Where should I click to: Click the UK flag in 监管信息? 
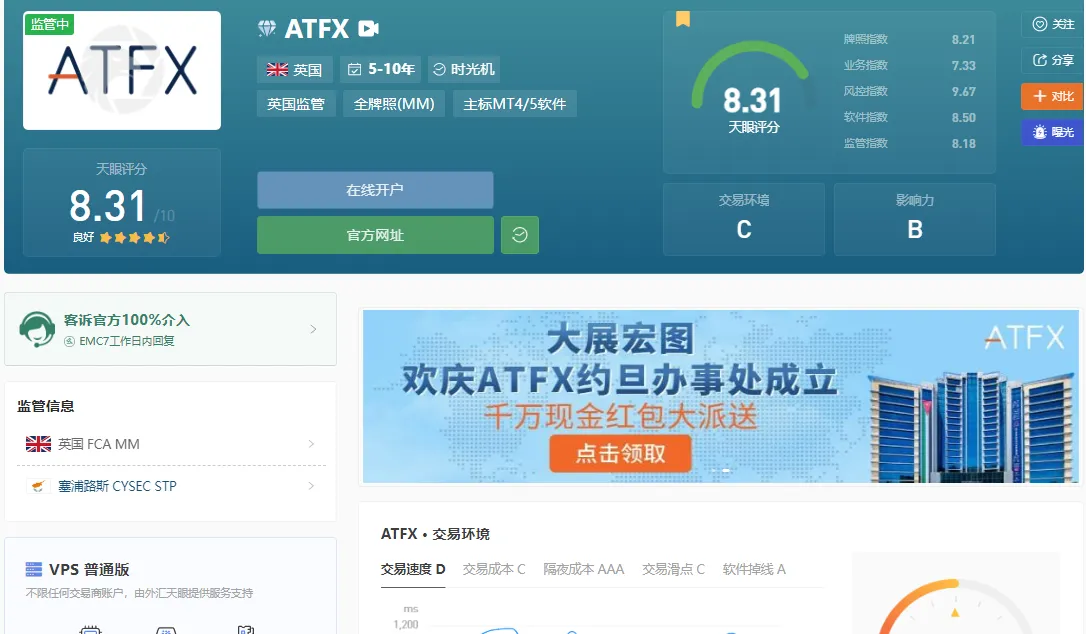tap(38, 444)
